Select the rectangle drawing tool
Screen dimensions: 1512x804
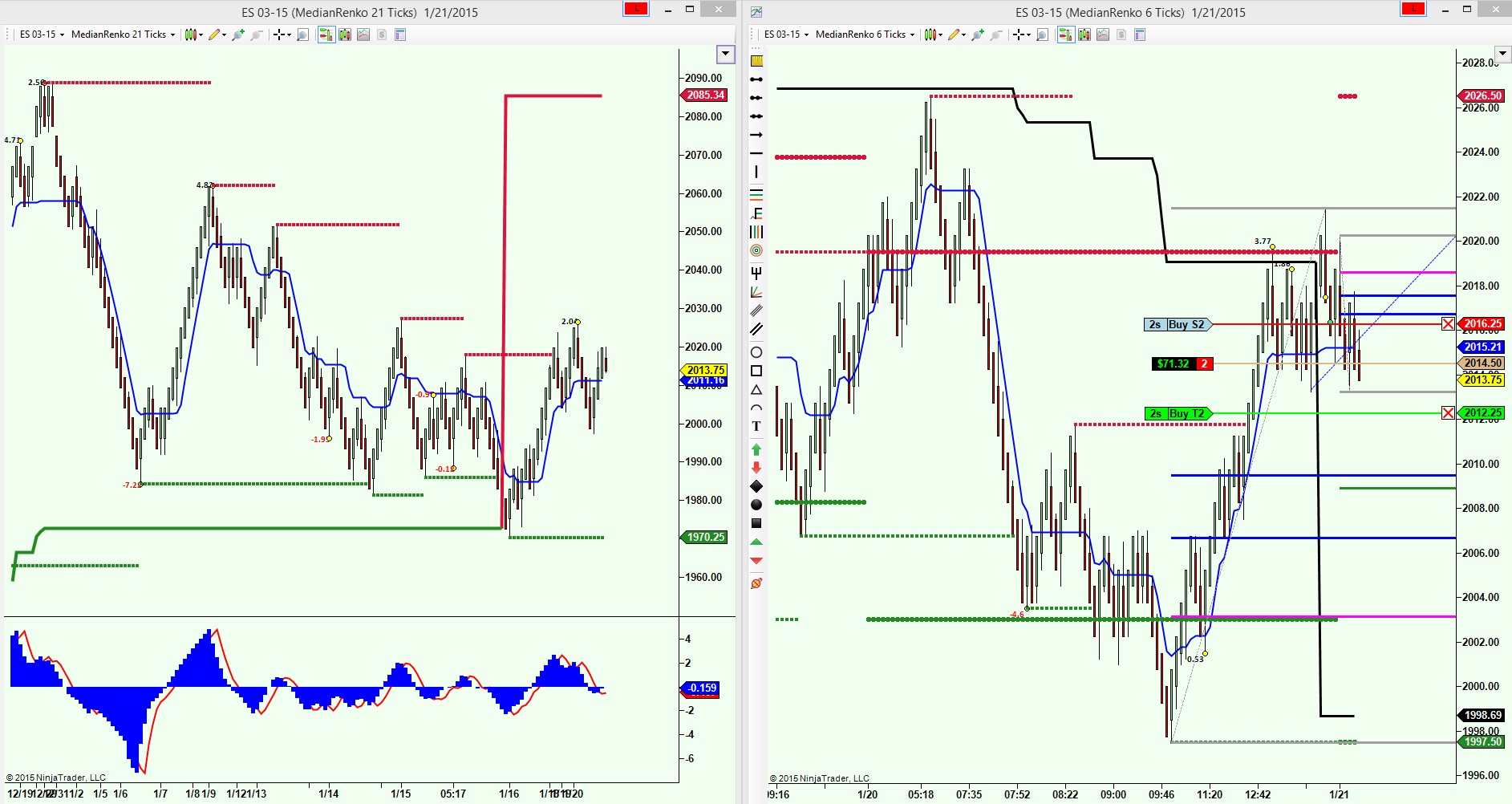pyautogui.click(x=756, y=371)
